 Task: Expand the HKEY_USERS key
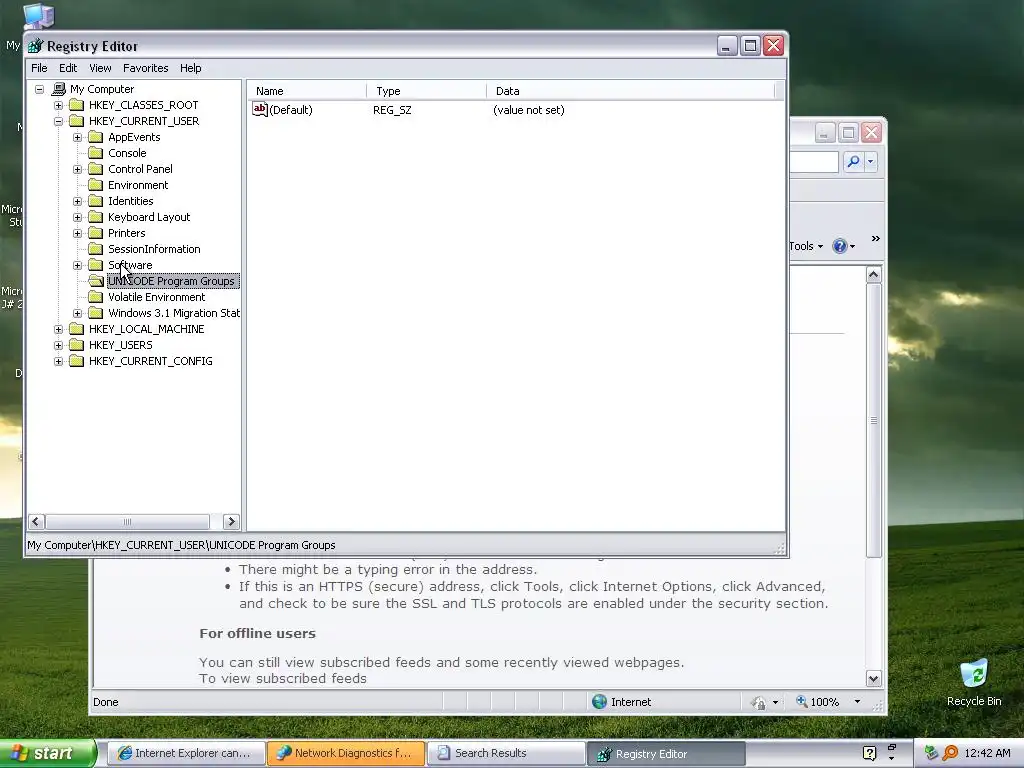click(59, 345)
